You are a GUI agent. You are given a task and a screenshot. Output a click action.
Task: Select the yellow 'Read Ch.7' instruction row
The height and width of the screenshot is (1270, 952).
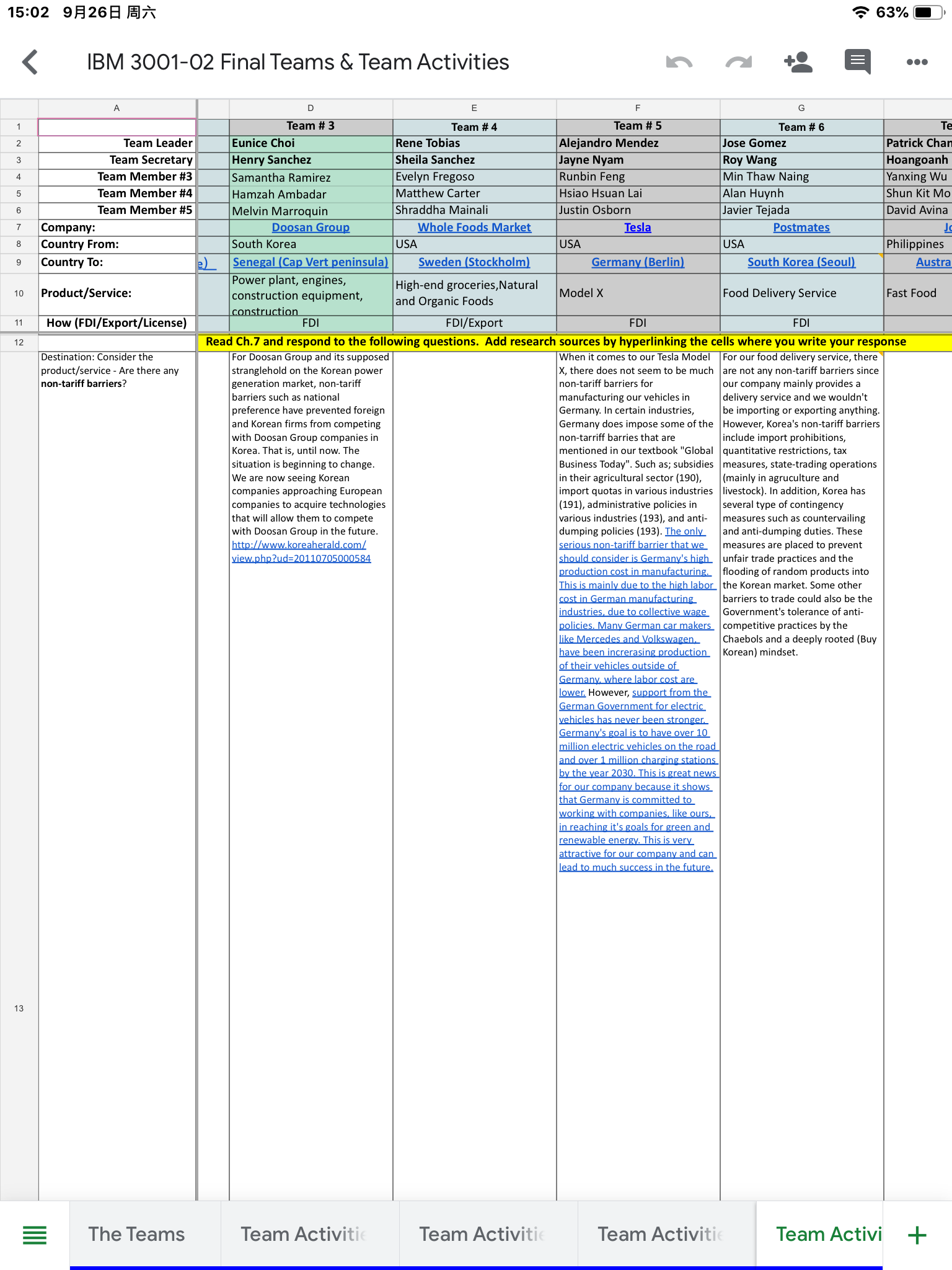pos(575,342)
